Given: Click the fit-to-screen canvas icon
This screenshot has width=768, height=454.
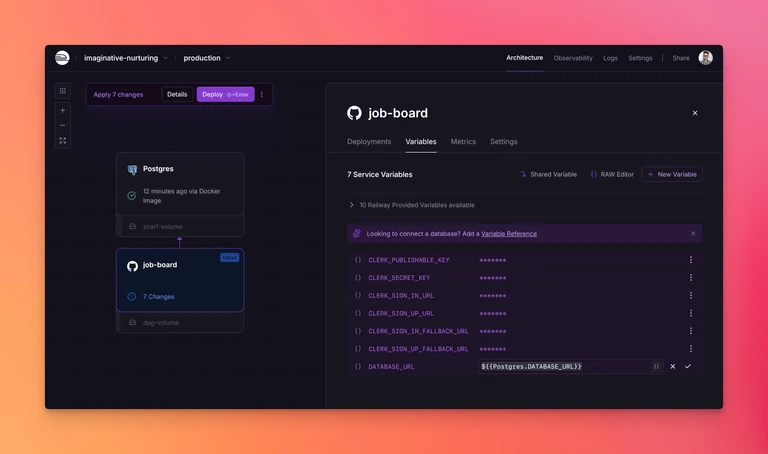Looking at the screenshot, I should coord(63,141).
